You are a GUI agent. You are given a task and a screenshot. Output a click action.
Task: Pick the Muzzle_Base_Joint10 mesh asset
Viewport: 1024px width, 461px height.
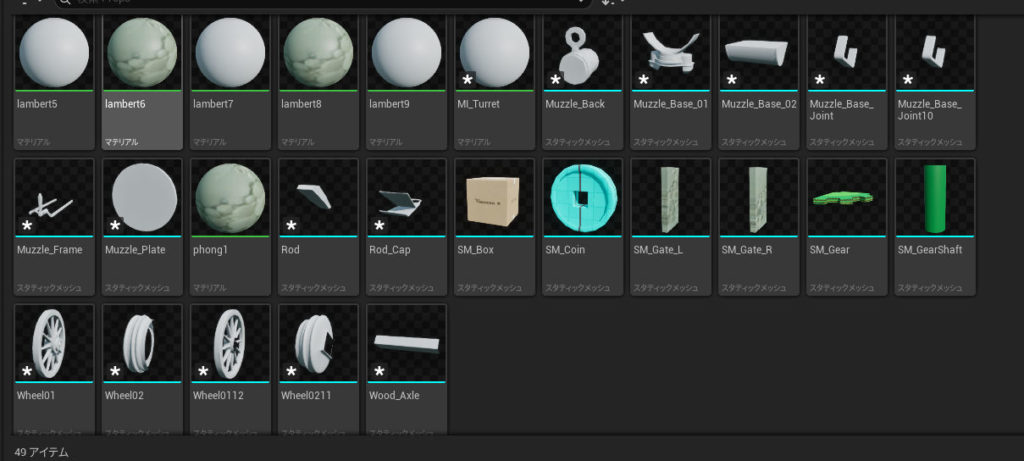click(935, 53)
